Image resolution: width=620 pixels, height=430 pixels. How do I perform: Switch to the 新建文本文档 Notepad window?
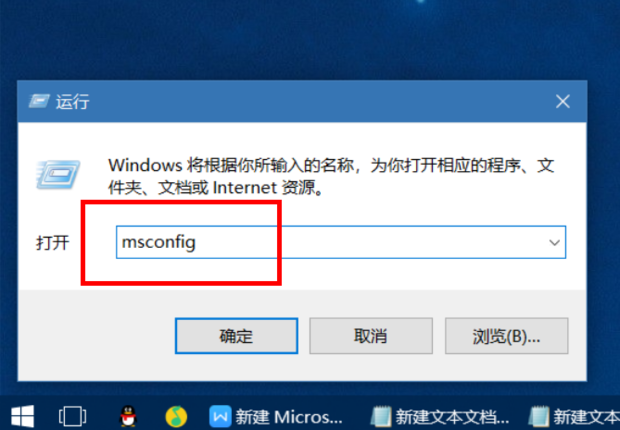point(440,417)
